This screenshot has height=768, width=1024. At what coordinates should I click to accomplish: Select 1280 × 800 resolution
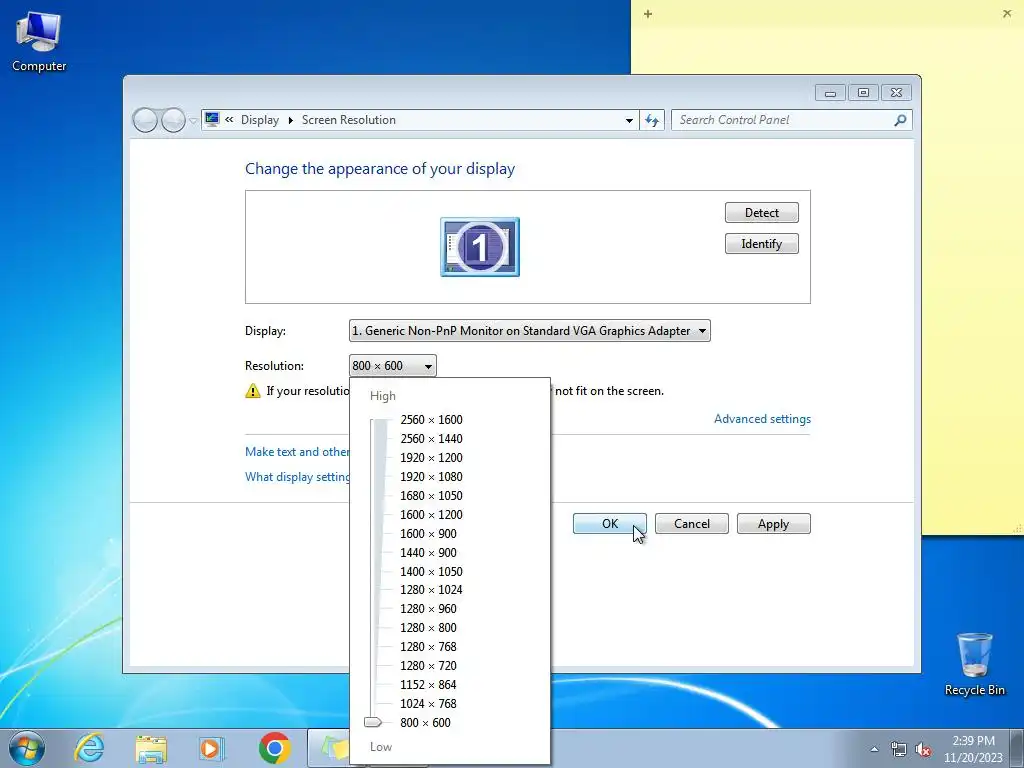point(428,628)
